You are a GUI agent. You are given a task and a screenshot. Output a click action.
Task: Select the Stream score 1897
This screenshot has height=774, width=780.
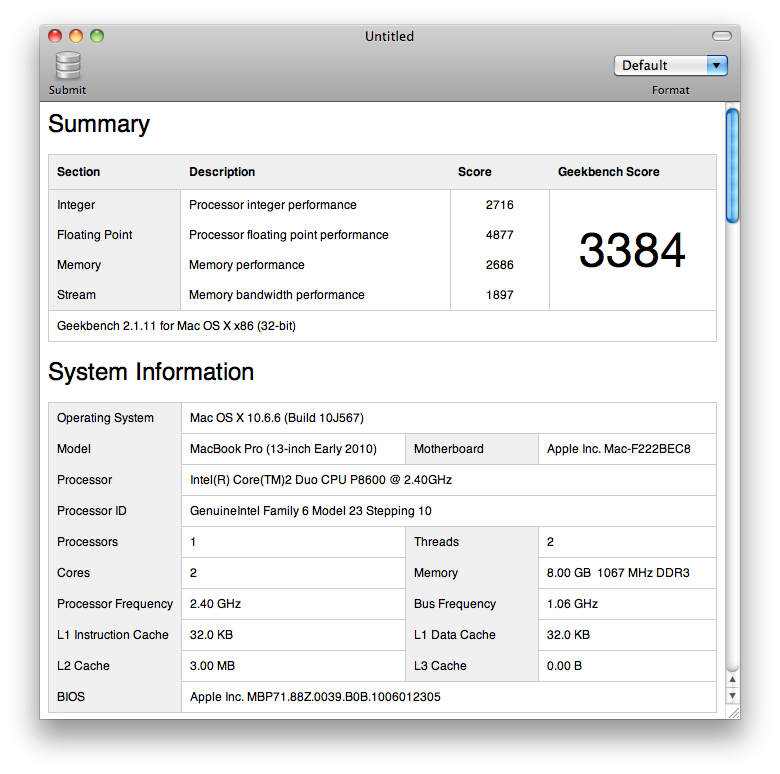coord(499,294)
